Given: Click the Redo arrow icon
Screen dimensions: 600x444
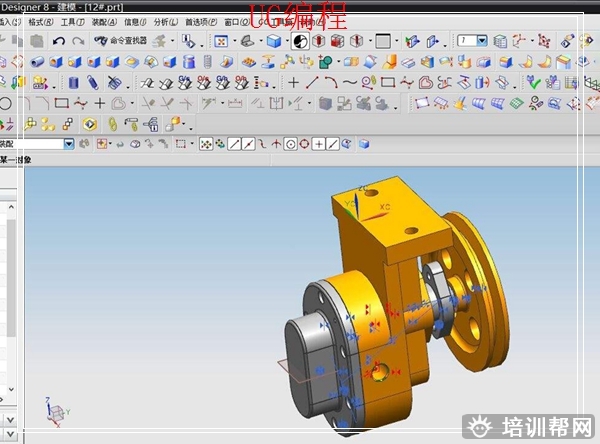Looking at the screenshot, I should [x=77, y=41].
